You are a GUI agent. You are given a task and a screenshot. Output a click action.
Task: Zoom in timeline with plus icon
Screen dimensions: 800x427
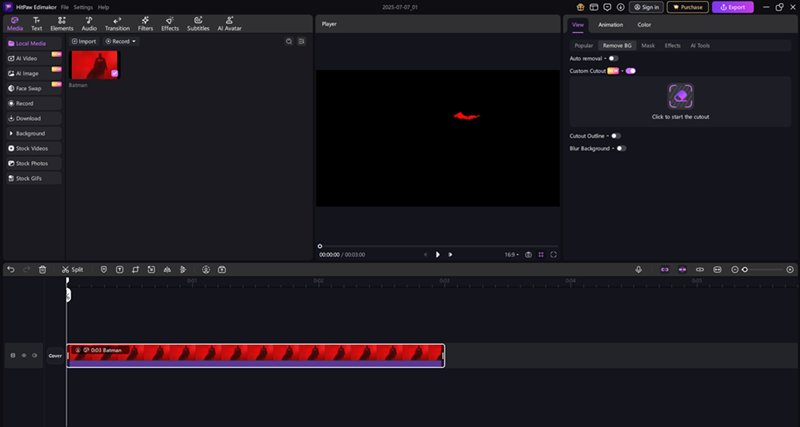coord(790,269)
